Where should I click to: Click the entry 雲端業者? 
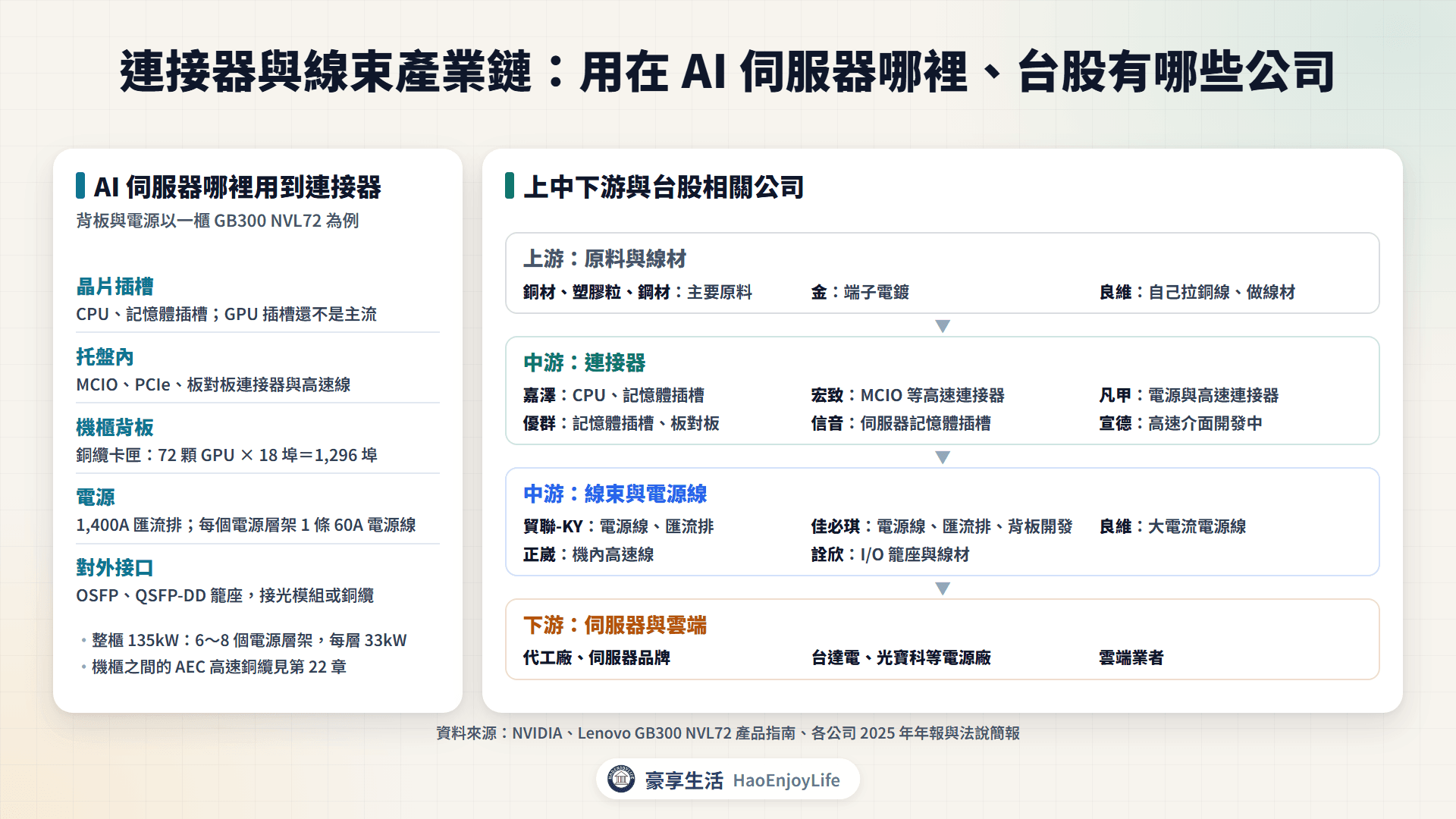click(x=1131, y=657)
